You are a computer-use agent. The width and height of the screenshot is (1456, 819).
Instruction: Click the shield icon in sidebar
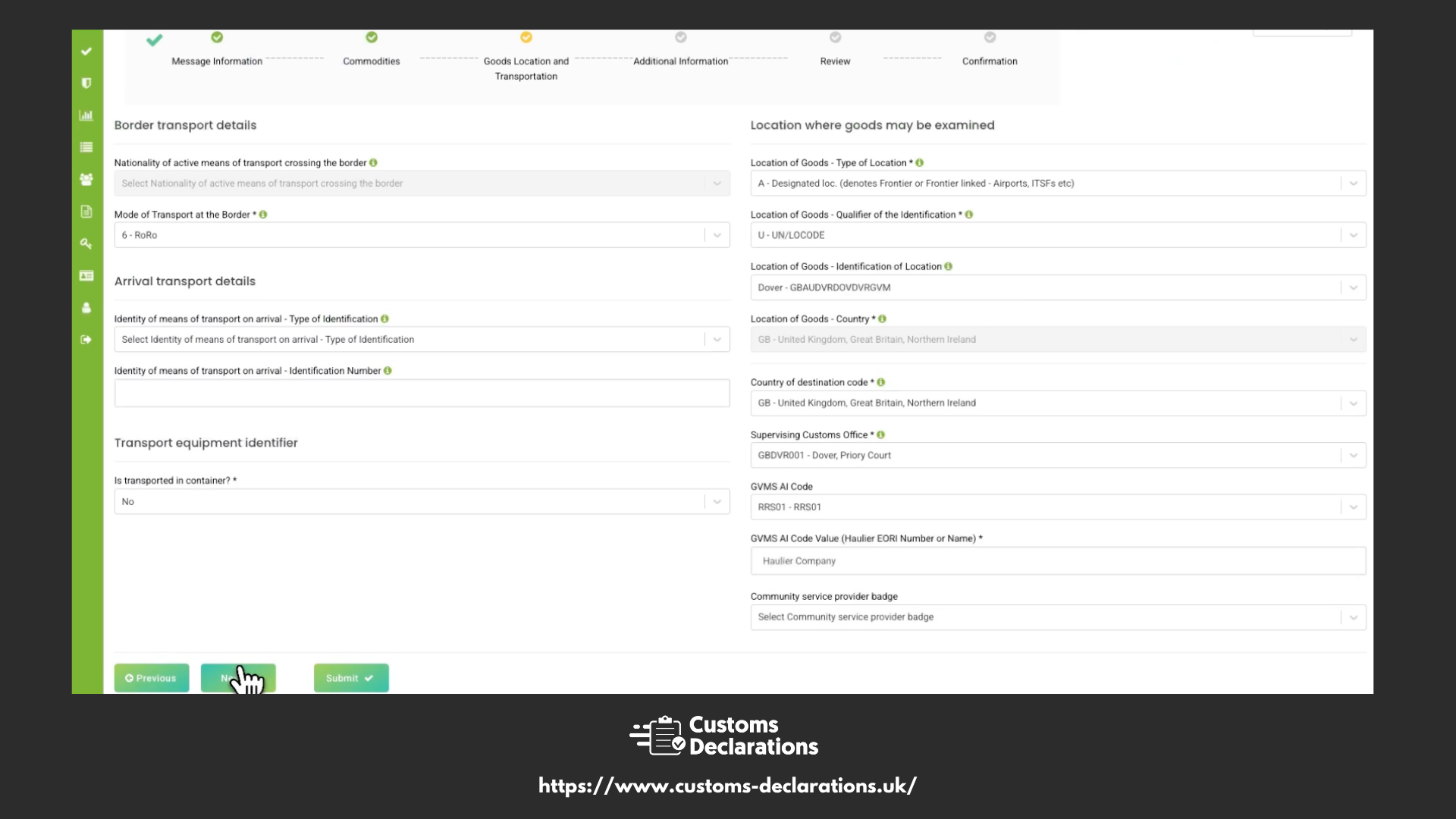pos(86,83)
